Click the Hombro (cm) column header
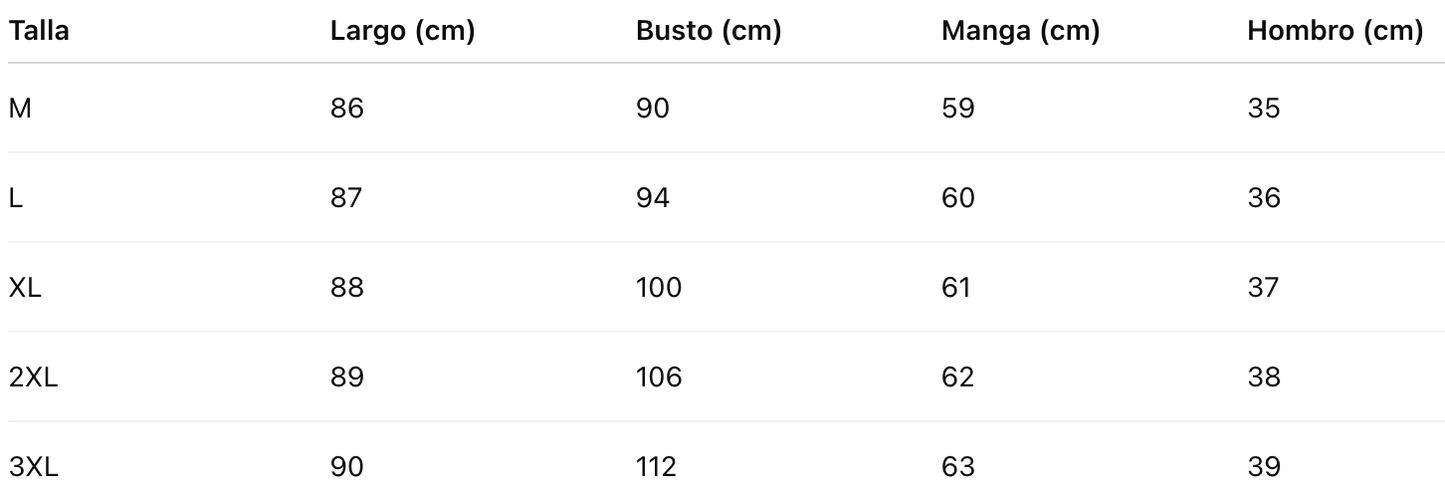Screen dimensions: 1445x498 1334,31
